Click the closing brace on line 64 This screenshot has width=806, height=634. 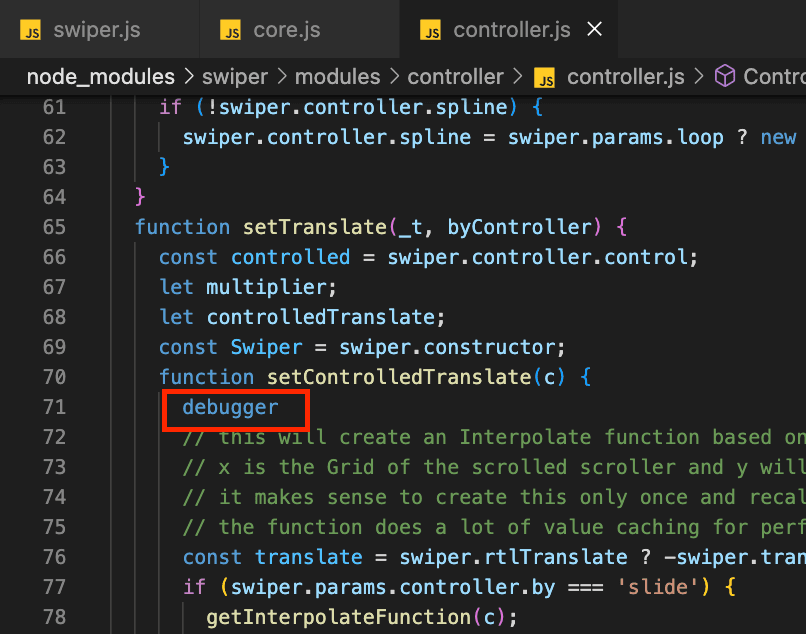click(x=140, y=197)
